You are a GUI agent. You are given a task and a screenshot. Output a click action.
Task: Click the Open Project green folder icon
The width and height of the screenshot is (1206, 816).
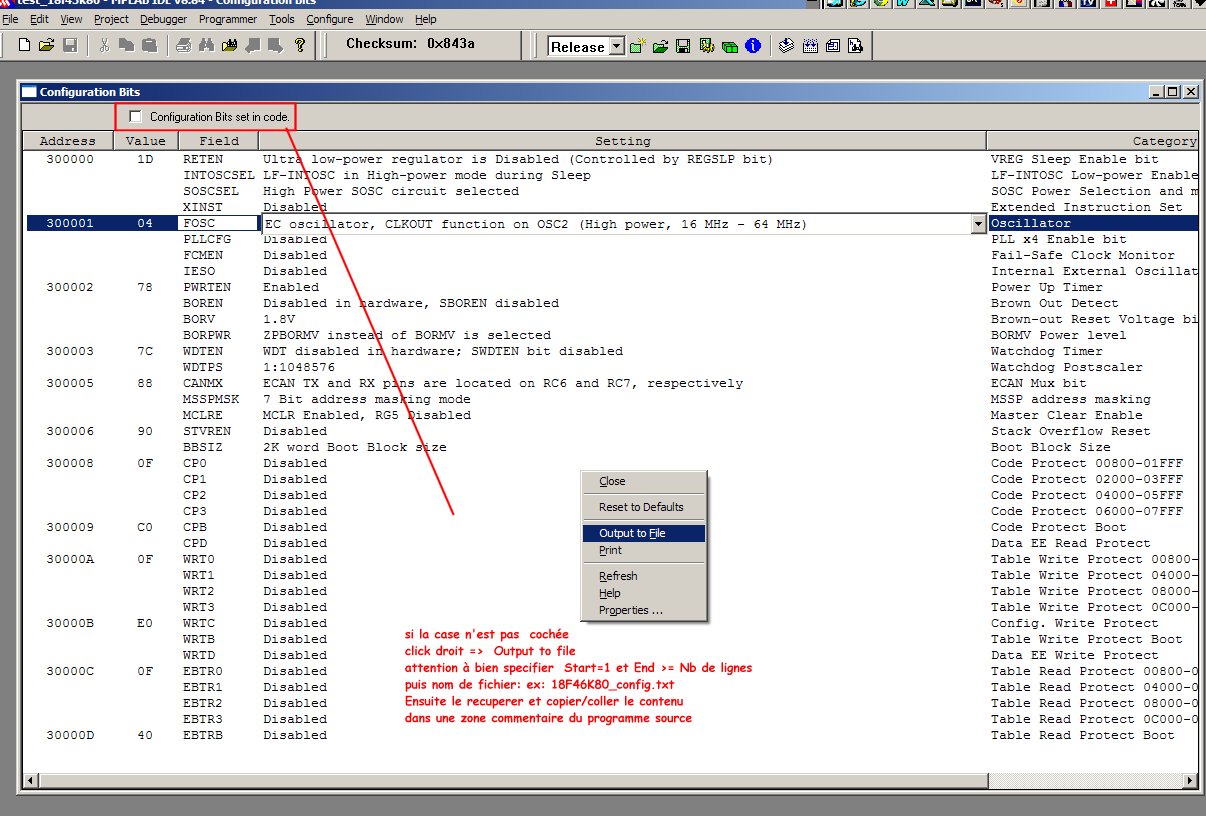coord(660,46)
